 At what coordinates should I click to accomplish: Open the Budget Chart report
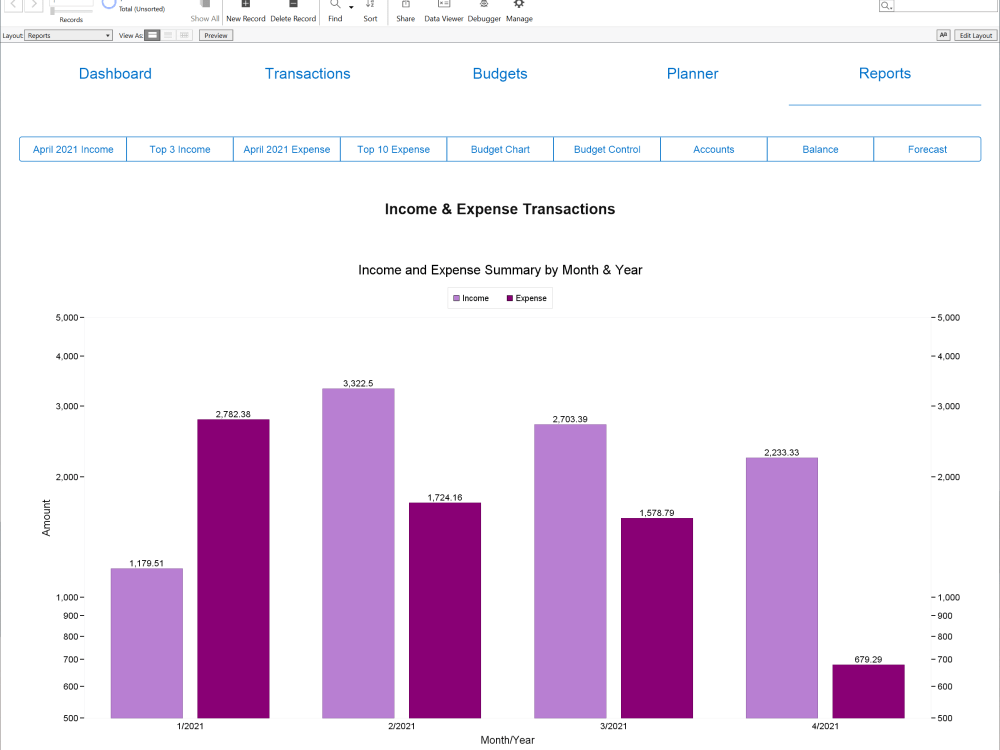tap(499, 148)
